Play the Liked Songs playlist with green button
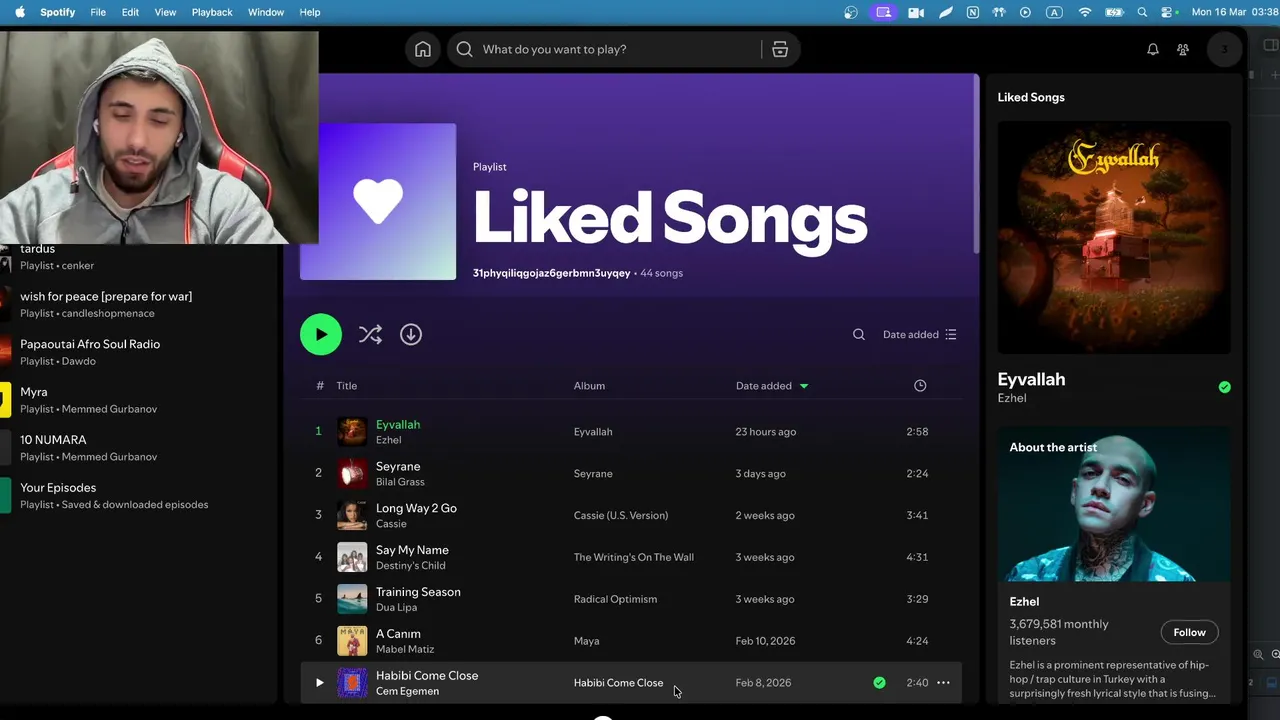Screen dimensions: 1280x720 point(321,334)
